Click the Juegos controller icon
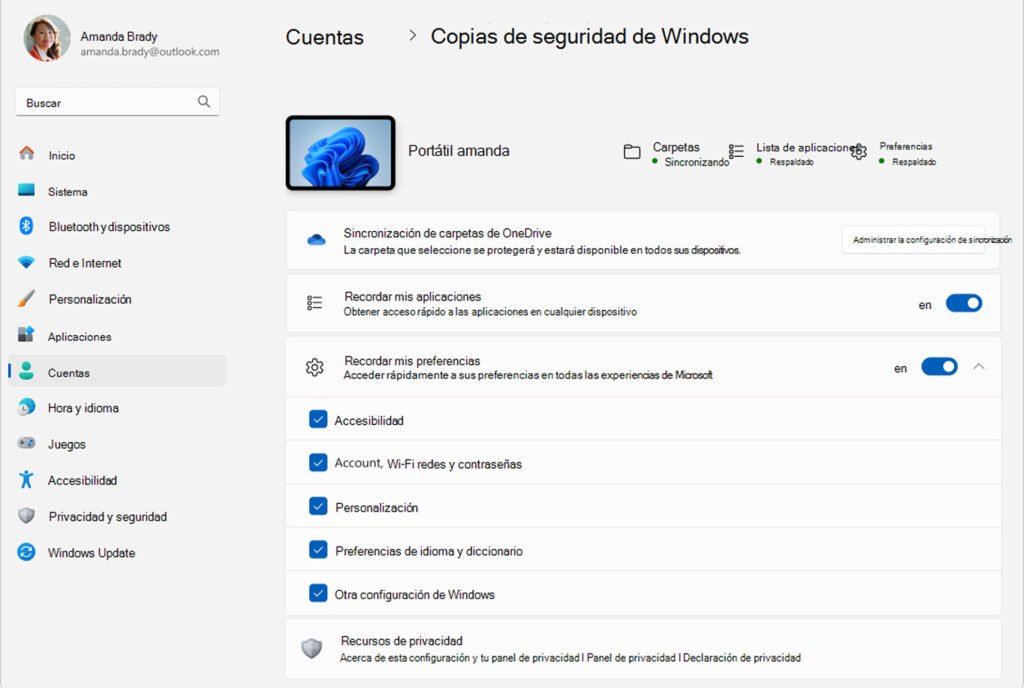The width and height of the screenshot is (1024, 688). pos(27,444)
